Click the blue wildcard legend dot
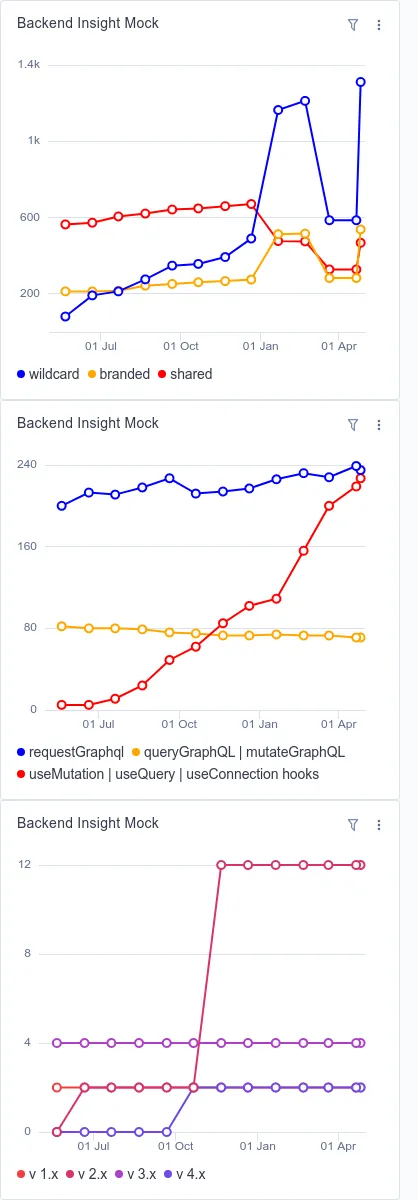 click(x=21, y=374)
